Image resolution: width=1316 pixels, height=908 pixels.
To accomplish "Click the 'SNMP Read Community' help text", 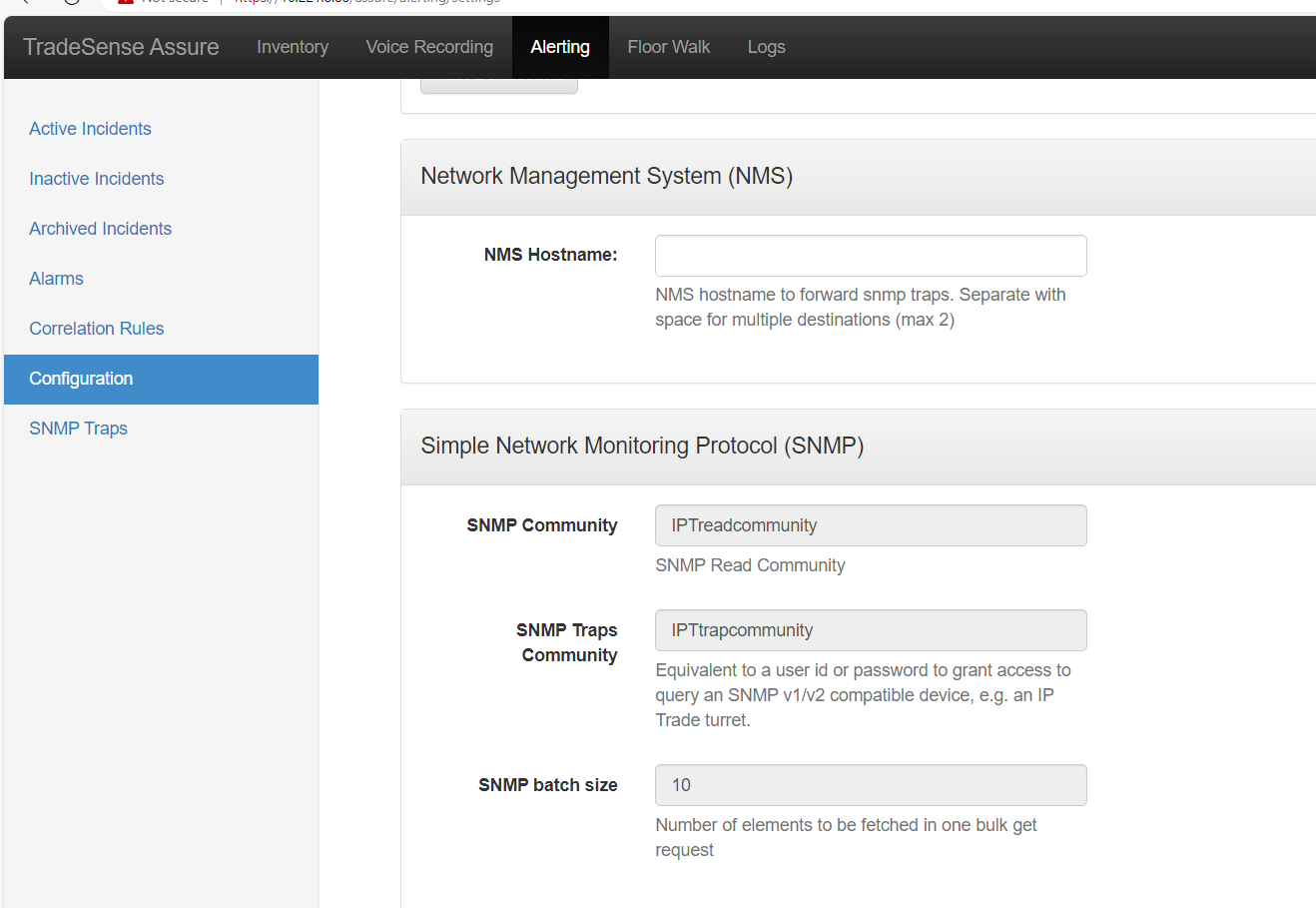I will click(x=750, y=565).
